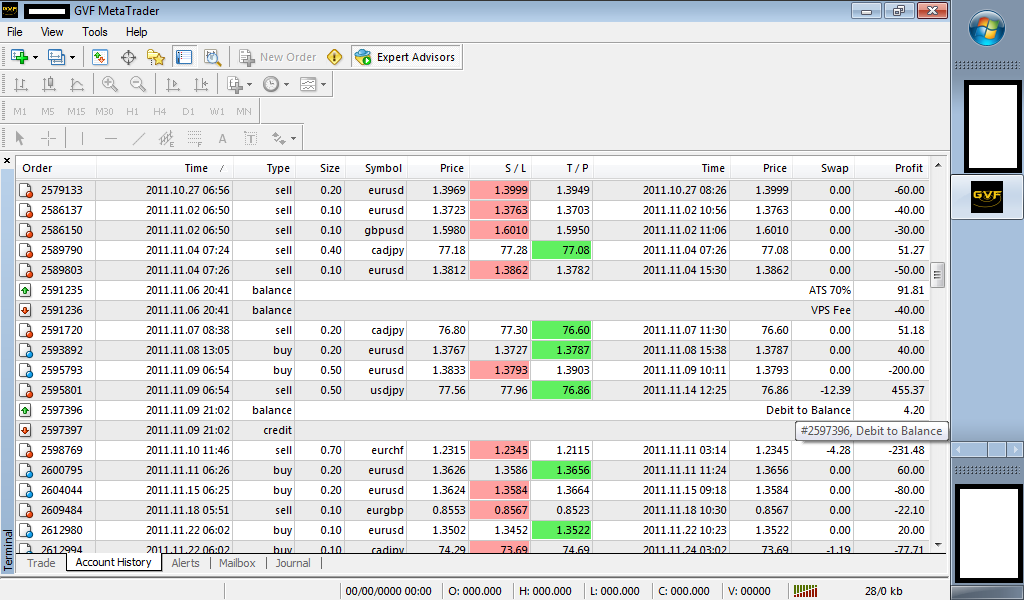Toggle the Navigator folder-star button
The width and height of the screenshot is (1024, 600).
[156, 57]
